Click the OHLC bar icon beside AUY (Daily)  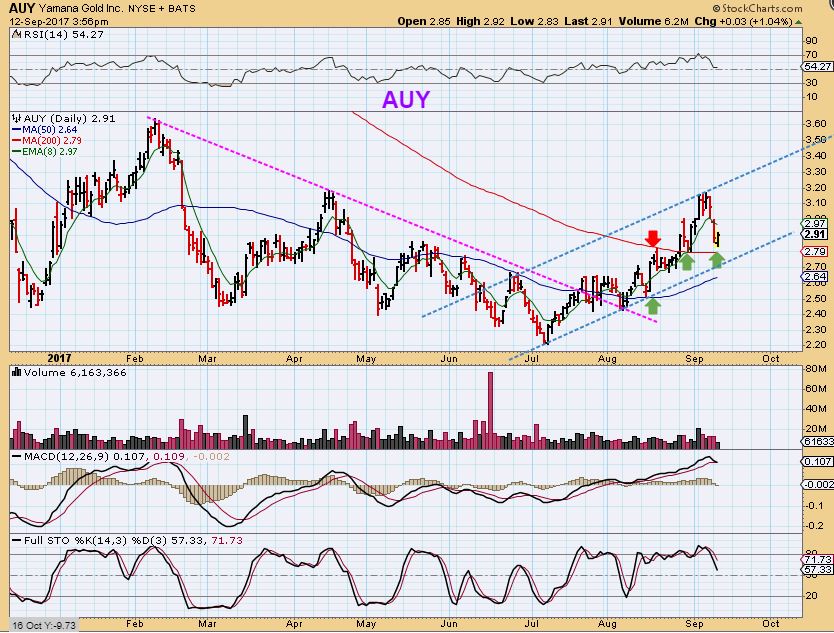point(16,118)
